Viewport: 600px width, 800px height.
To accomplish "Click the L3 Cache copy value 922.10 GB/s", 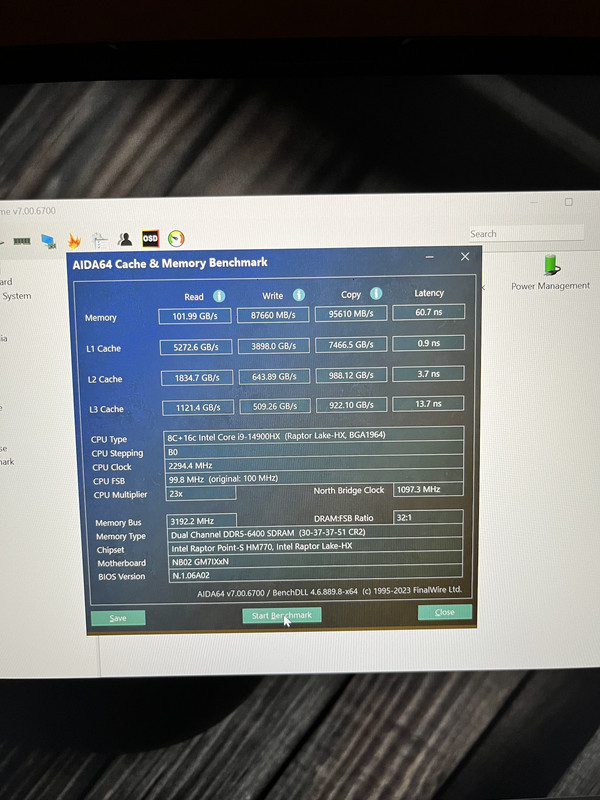I will coord(352,405).
